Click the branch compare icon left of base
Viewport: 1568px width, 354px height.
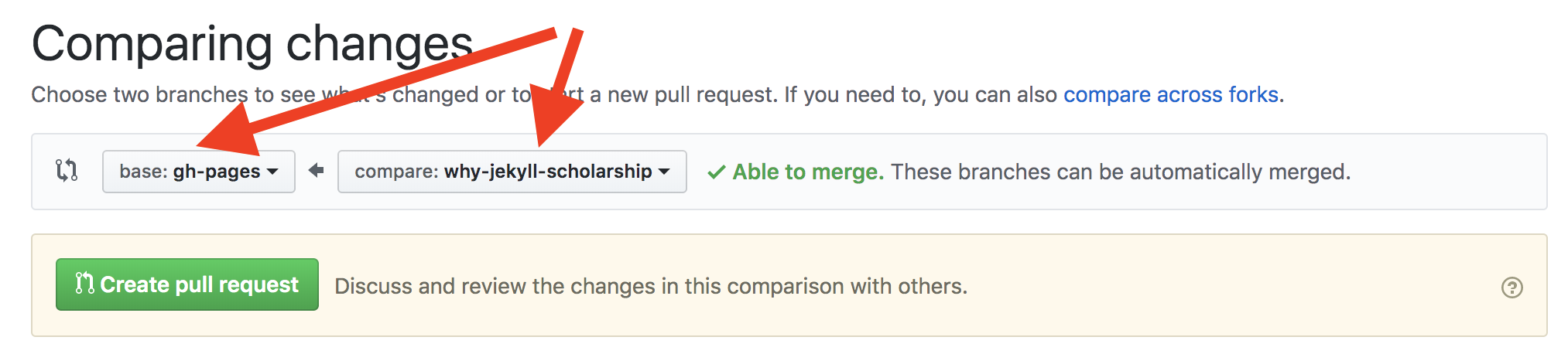[67, 170]
